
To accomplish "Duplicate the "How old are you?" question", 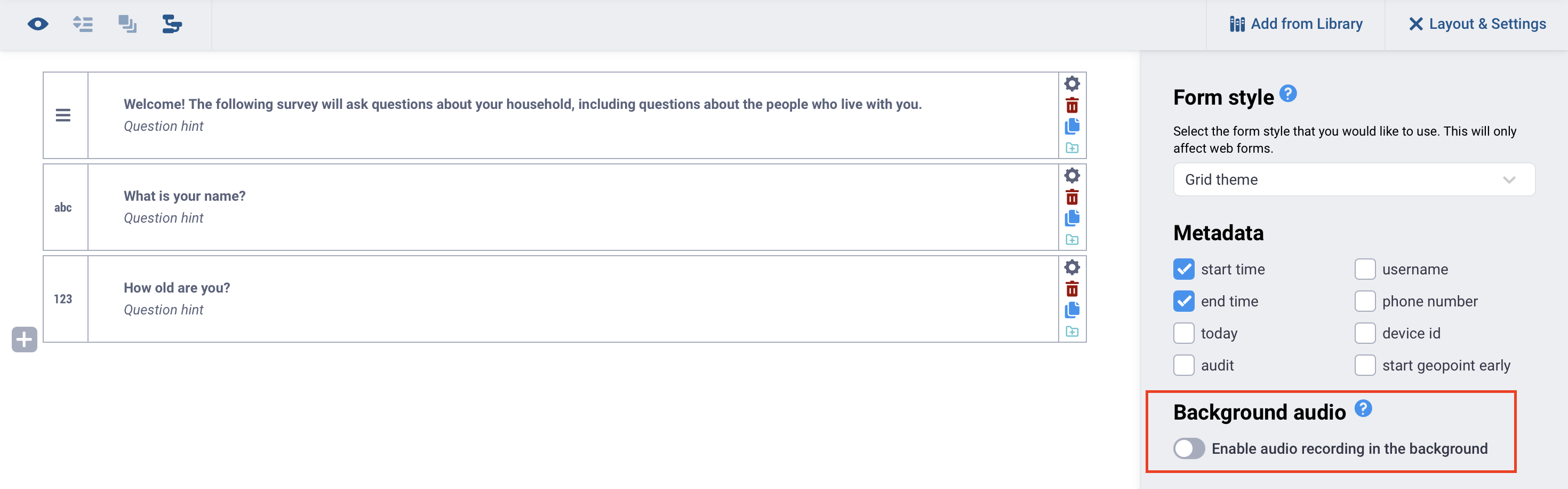I will (1072, 310).
